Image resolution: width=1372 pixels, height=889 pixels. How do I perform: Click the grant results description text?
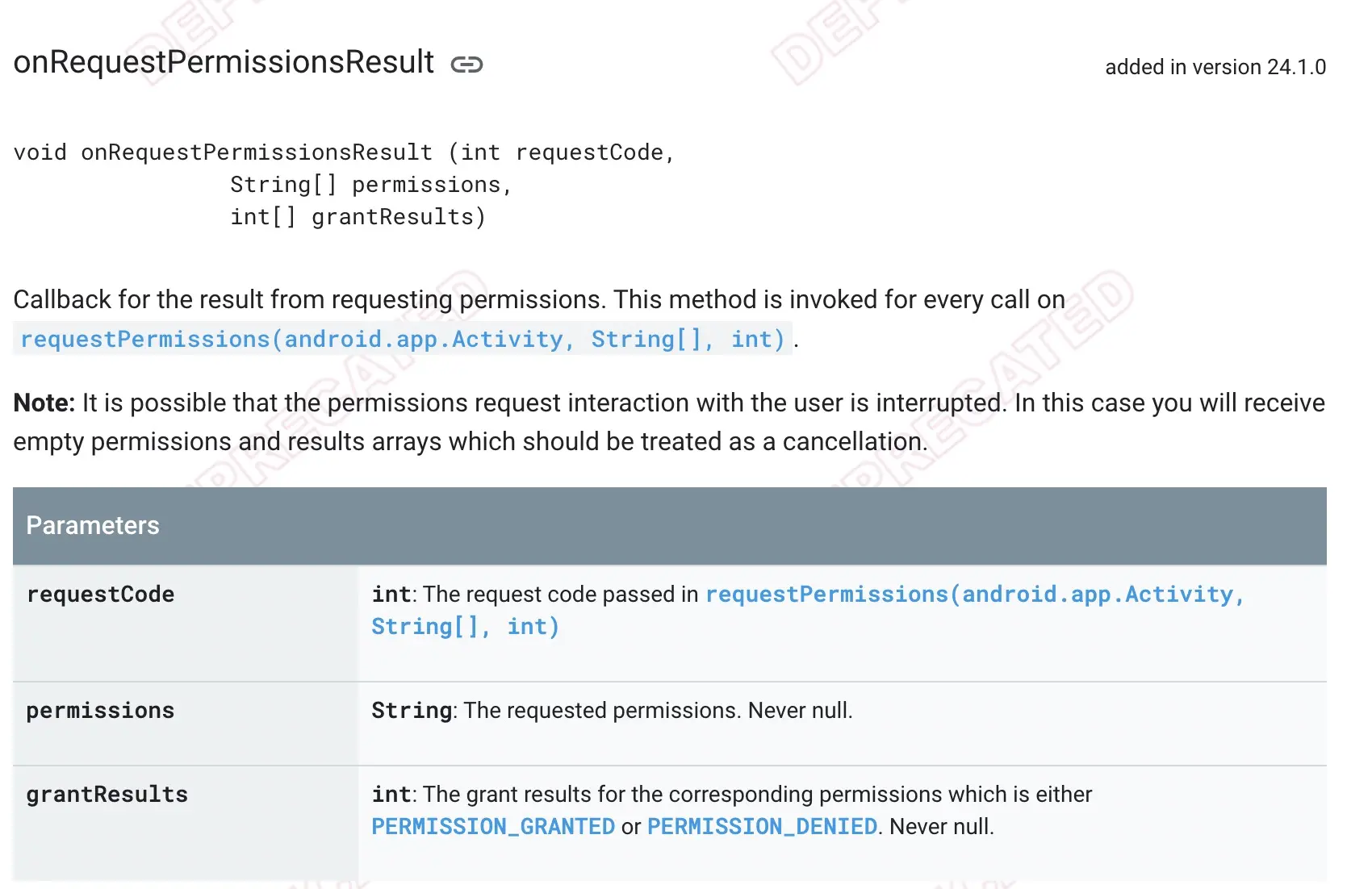(755, 795)
